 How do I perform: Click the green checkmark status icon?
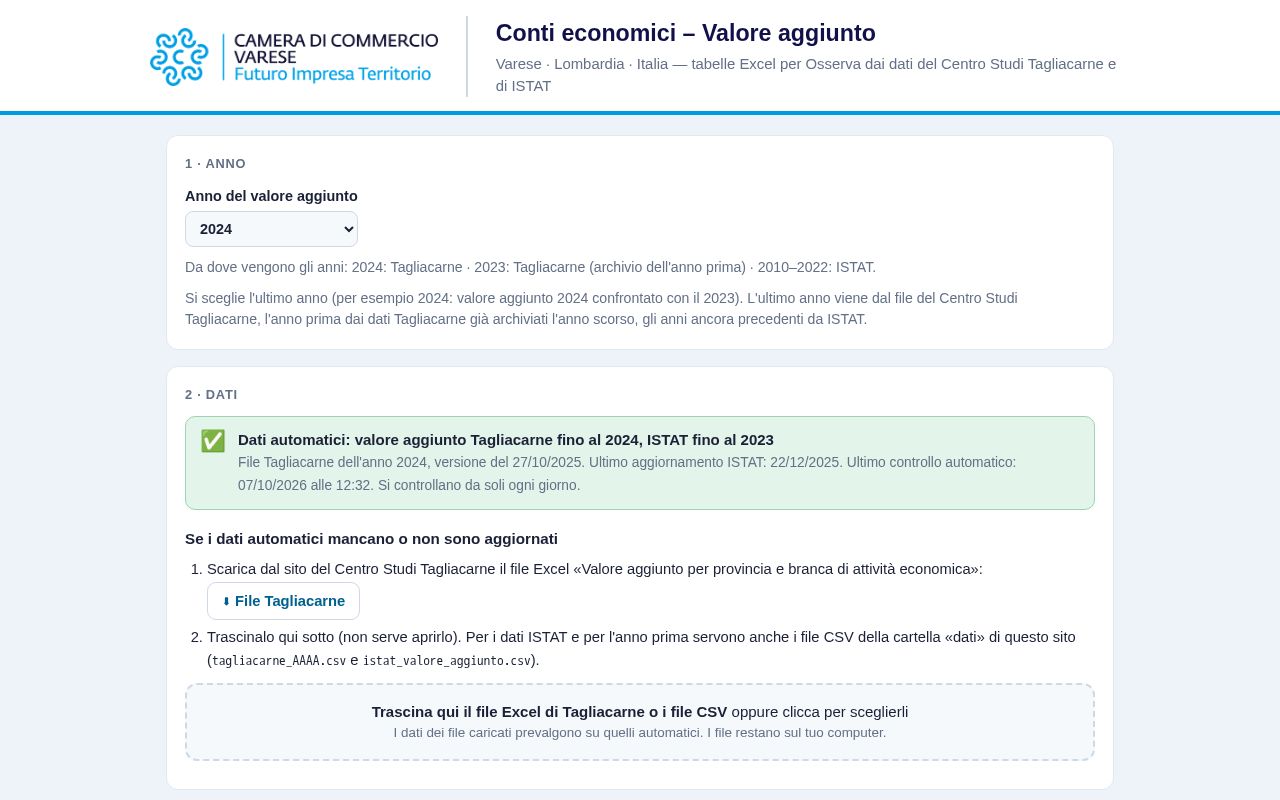pos(213,441)
